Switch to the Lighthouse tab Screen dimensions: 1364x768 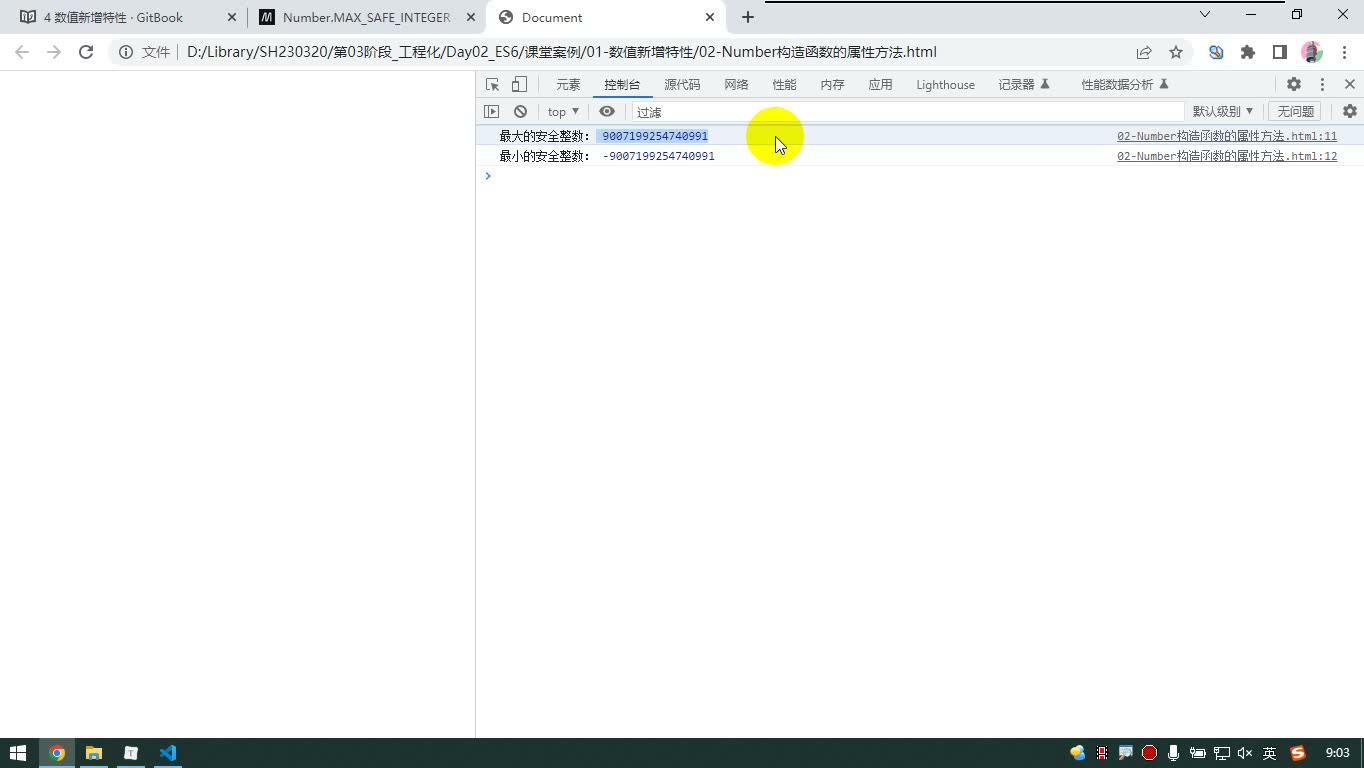945,85
